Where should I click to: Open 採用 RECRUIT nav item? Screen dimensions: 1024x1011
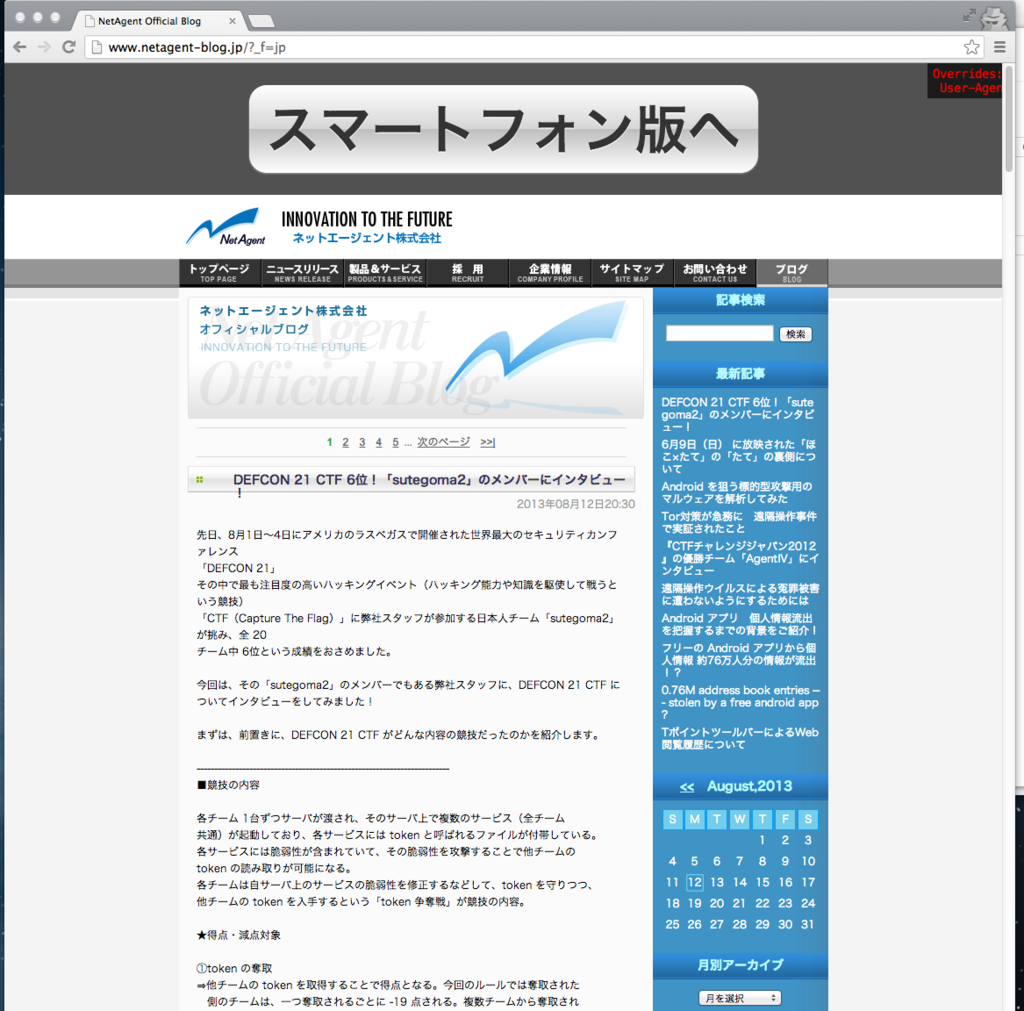468,272
